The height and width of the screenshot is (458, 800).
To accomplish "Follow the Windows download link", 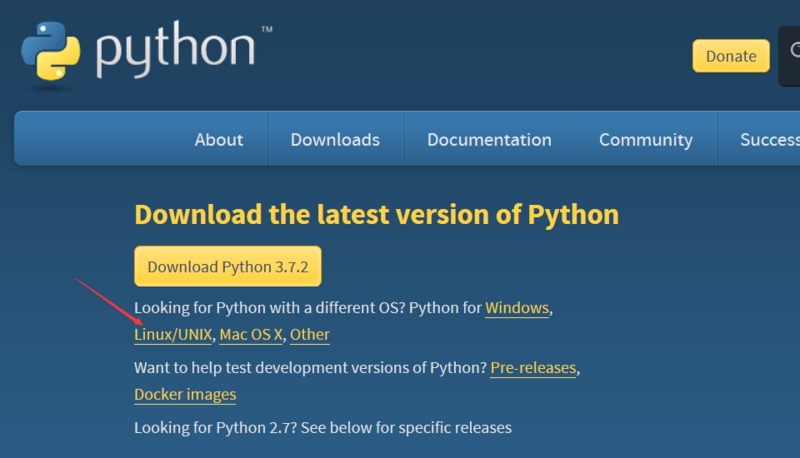I will [x=517, y=308].
